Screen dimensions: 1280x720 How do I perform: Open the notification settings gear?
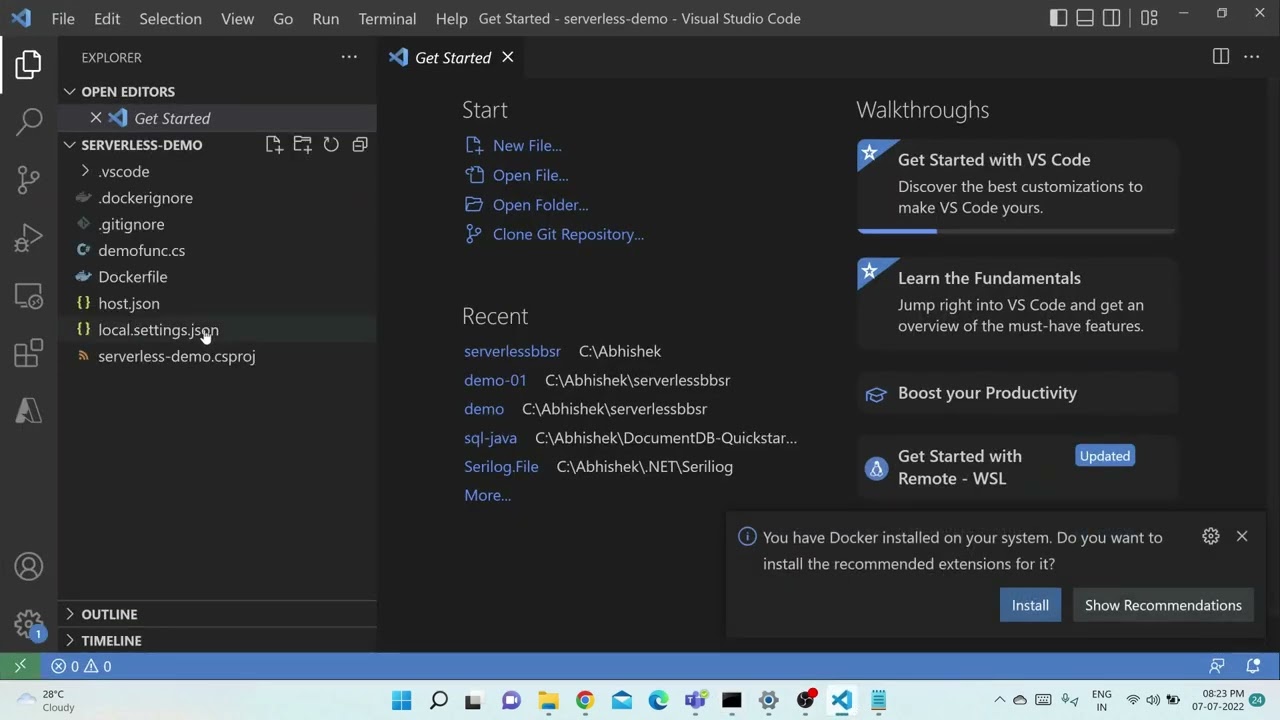click(x=1211, y=536)
